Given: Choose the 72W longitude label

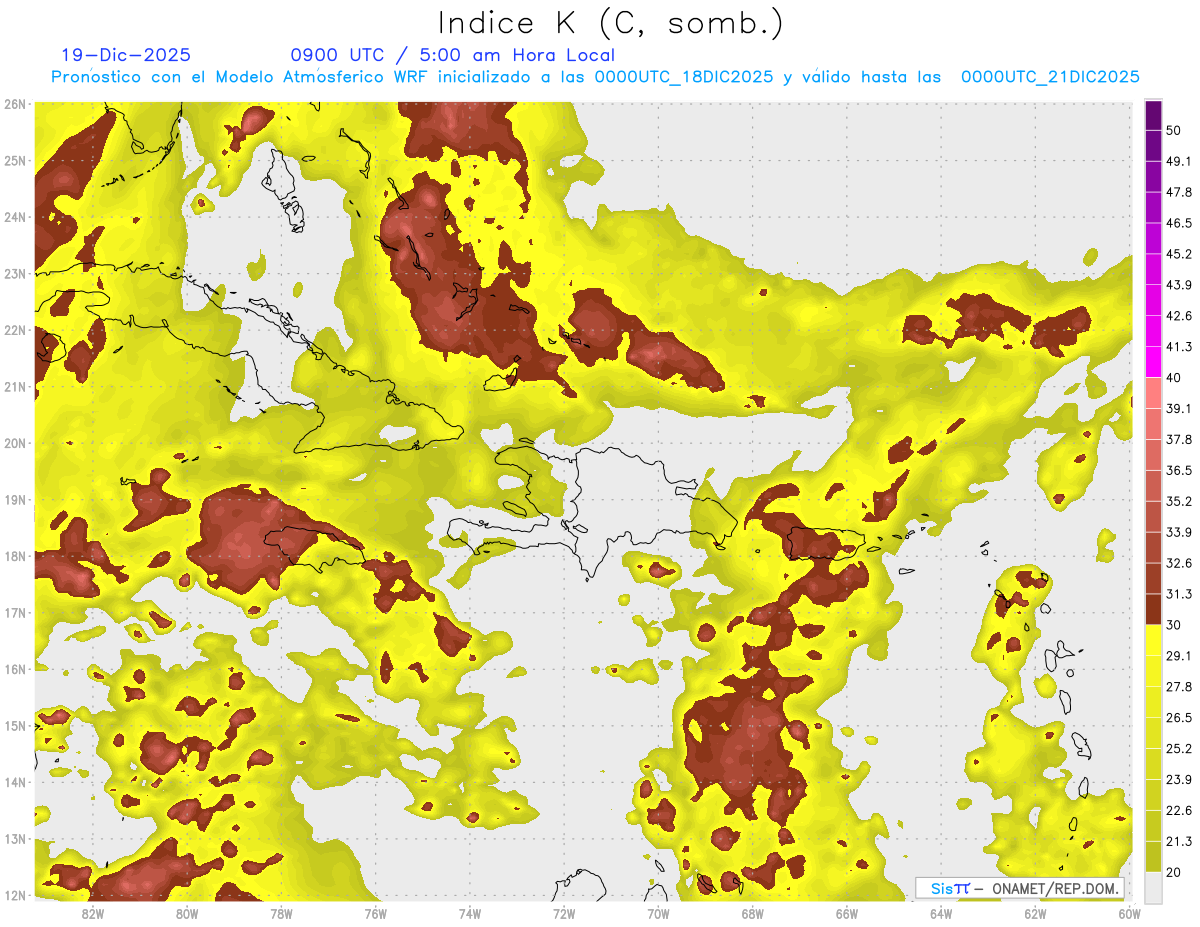Looking at the screenshot, I should tap(564, 914).
